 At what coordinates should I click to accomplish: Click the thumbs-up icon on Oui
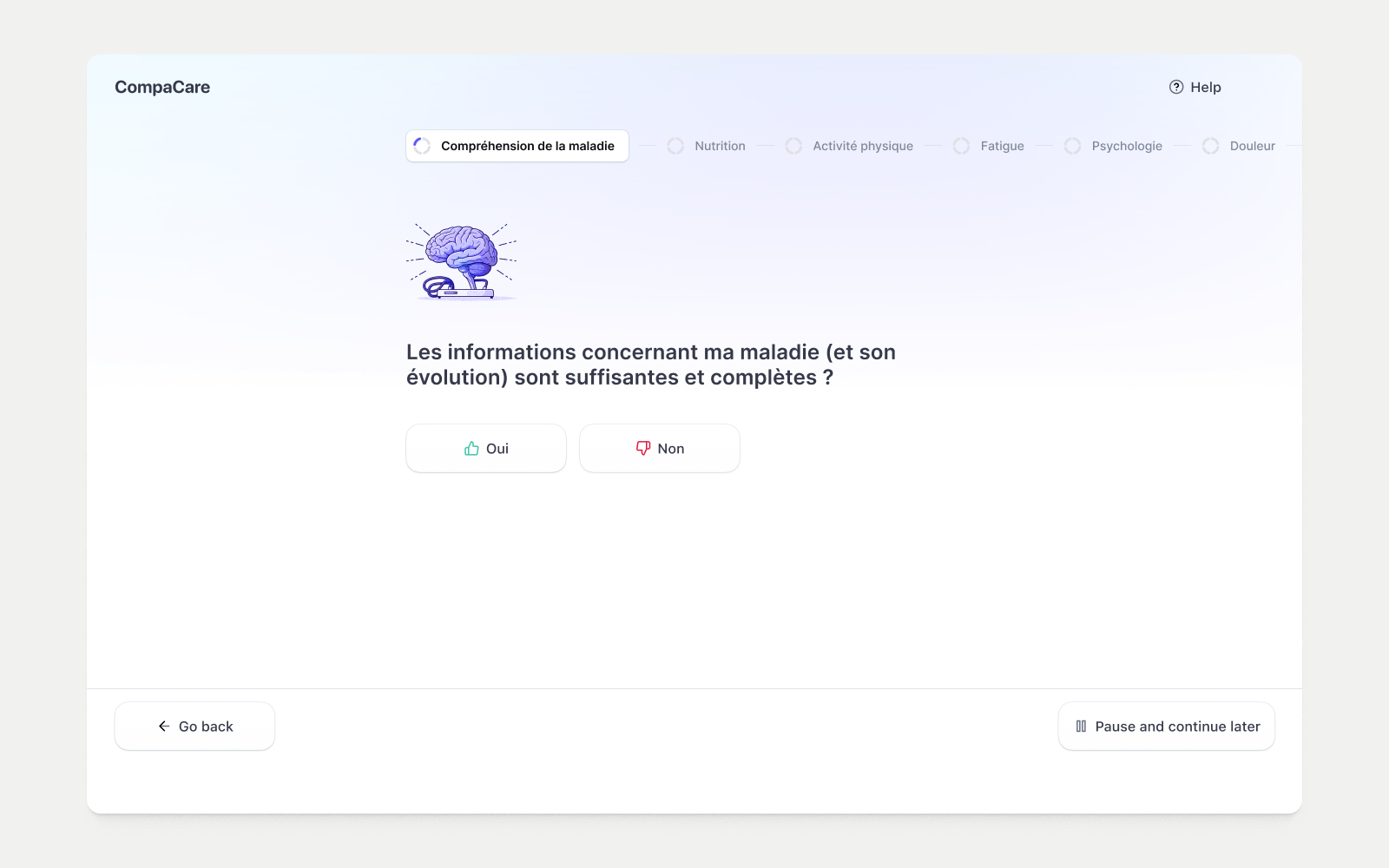coord(471,449)
